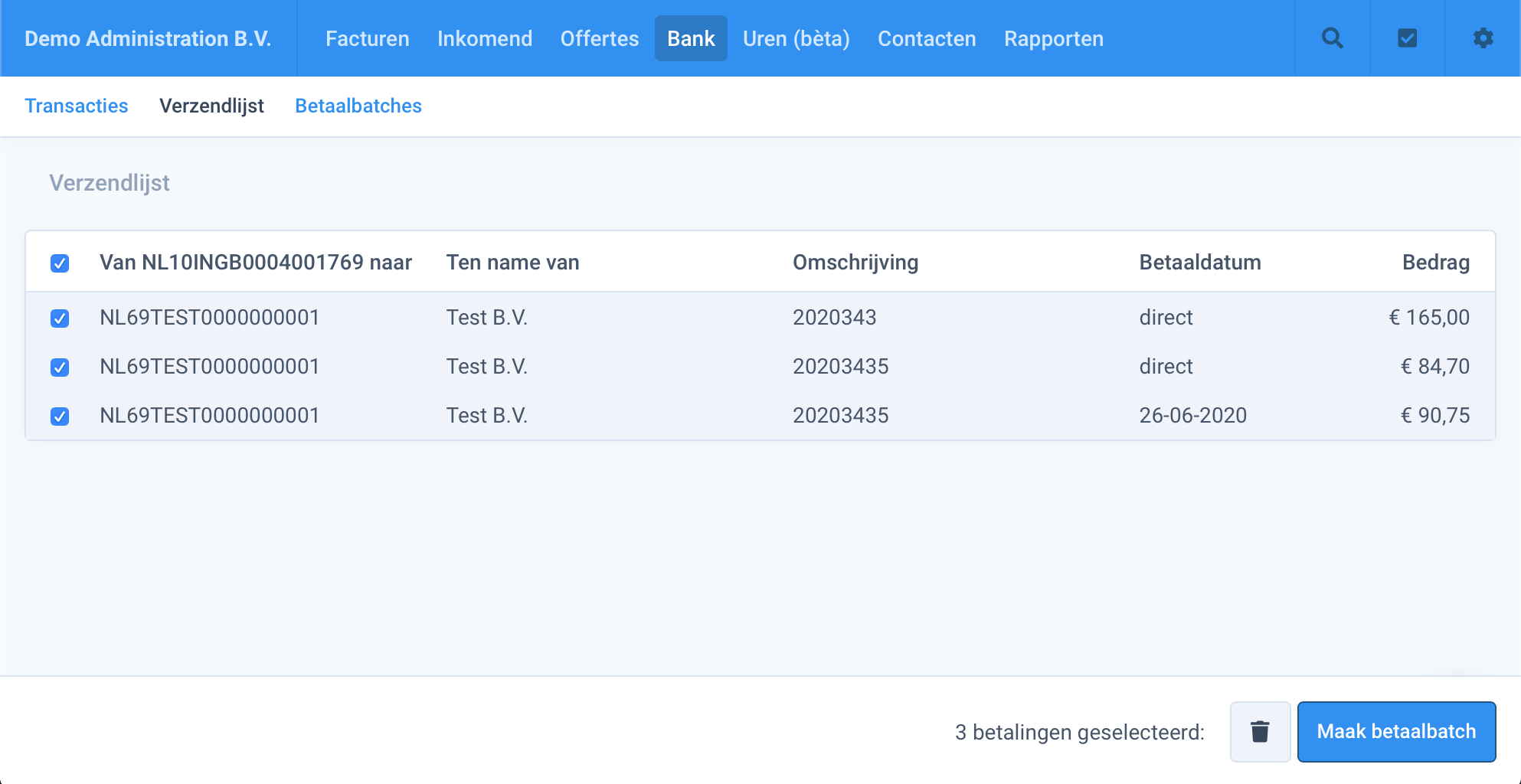This screenshot has height=784, width=1521.
Task: Select the Verzendlijst tab
Action: point(211,106)
